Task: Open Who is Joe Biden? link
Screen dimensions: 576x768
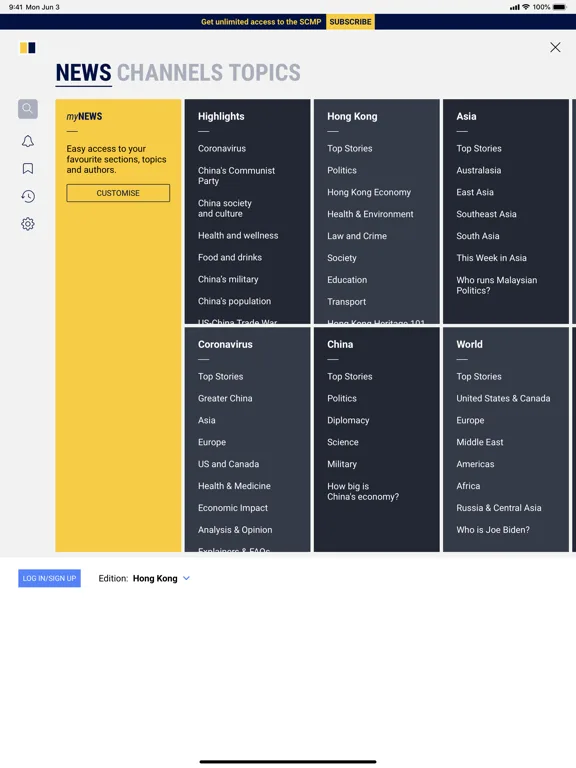Action: 493,529
